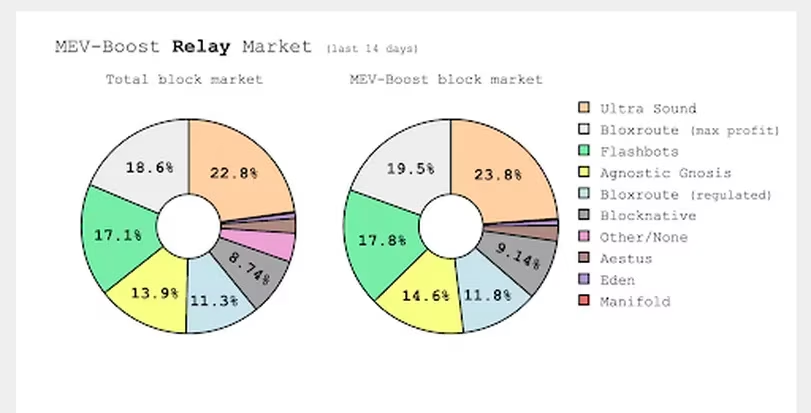Image resolution: width=811 pixels, height=413 pixels.
Task: Click the yellow Agnostic Gnosis legend swatch
Action: click(x=584, y=173)
